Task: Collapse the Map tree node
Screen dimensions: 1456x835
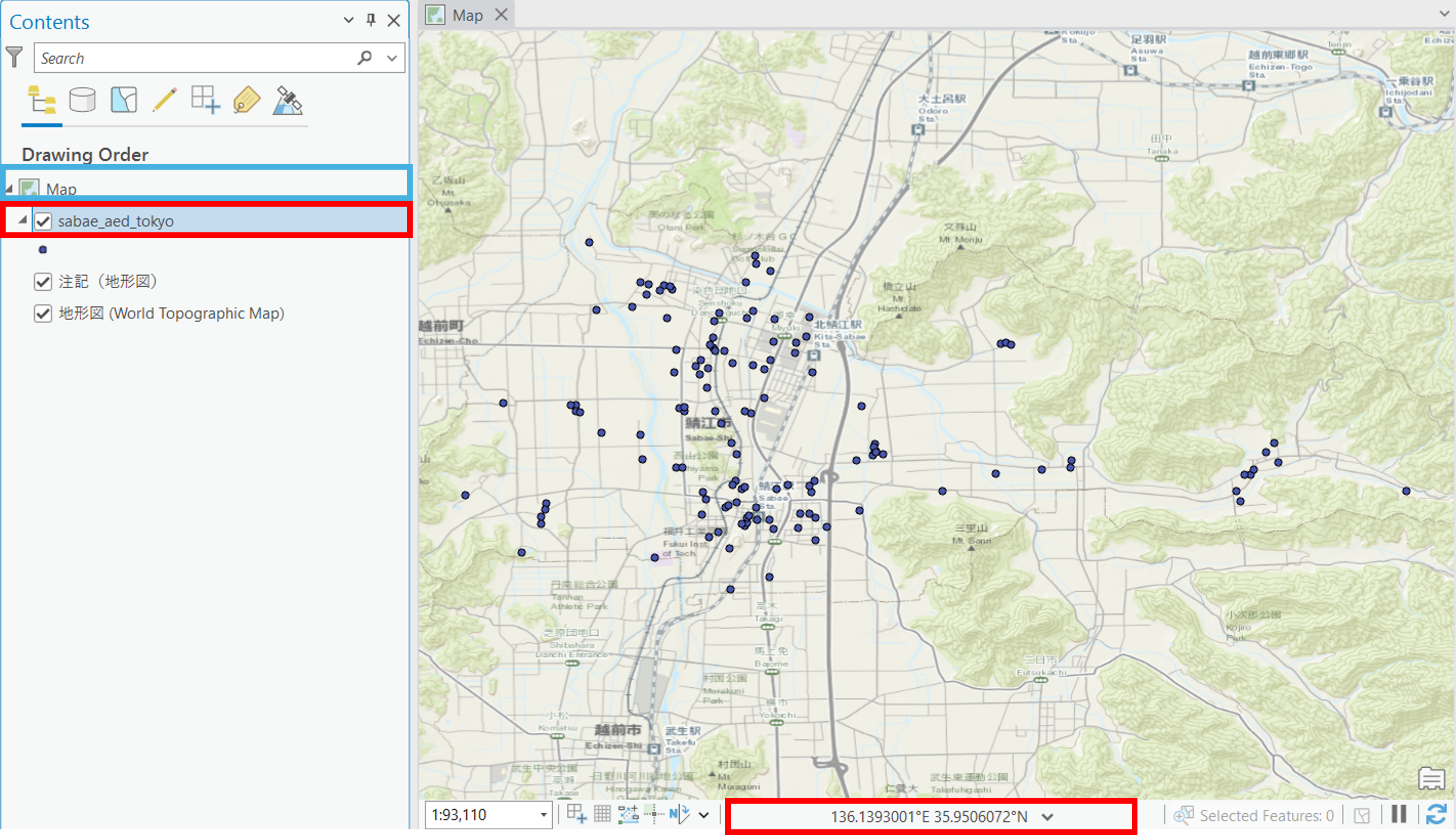Action: point(9,189)
